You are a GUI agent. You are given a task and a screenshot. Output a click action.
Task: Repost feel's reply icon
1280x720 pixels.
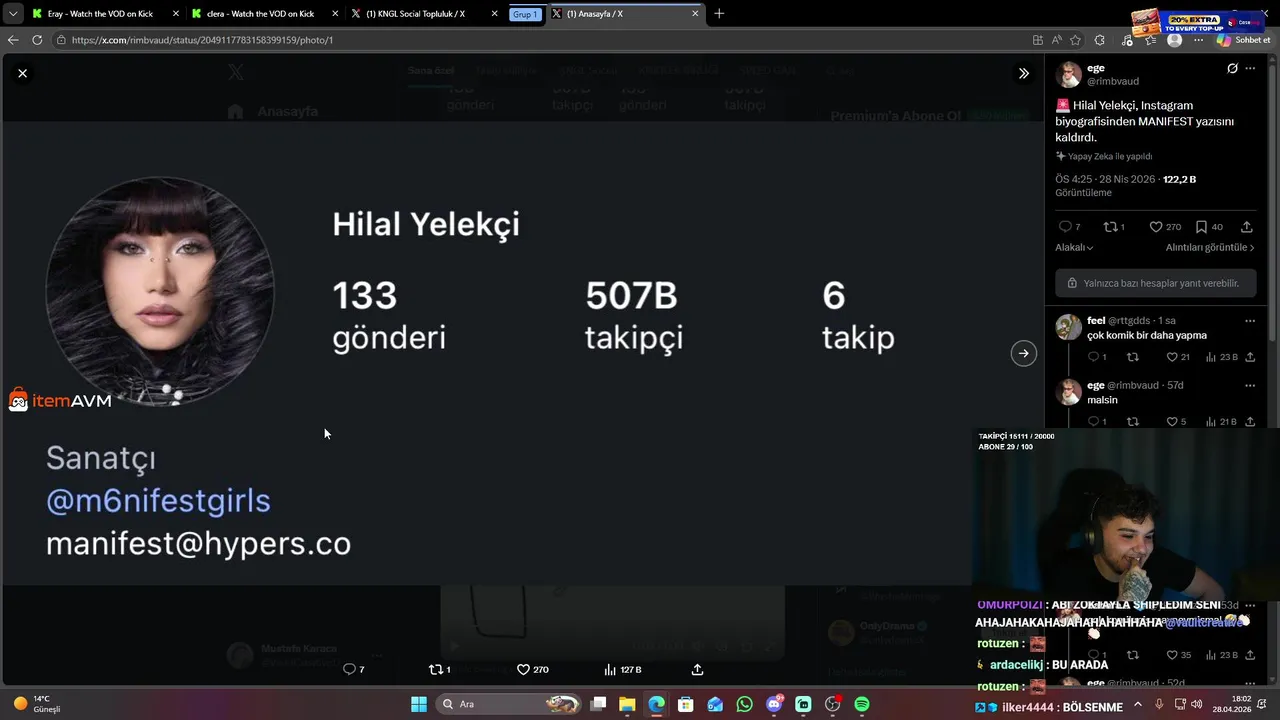pos(1132,357)
